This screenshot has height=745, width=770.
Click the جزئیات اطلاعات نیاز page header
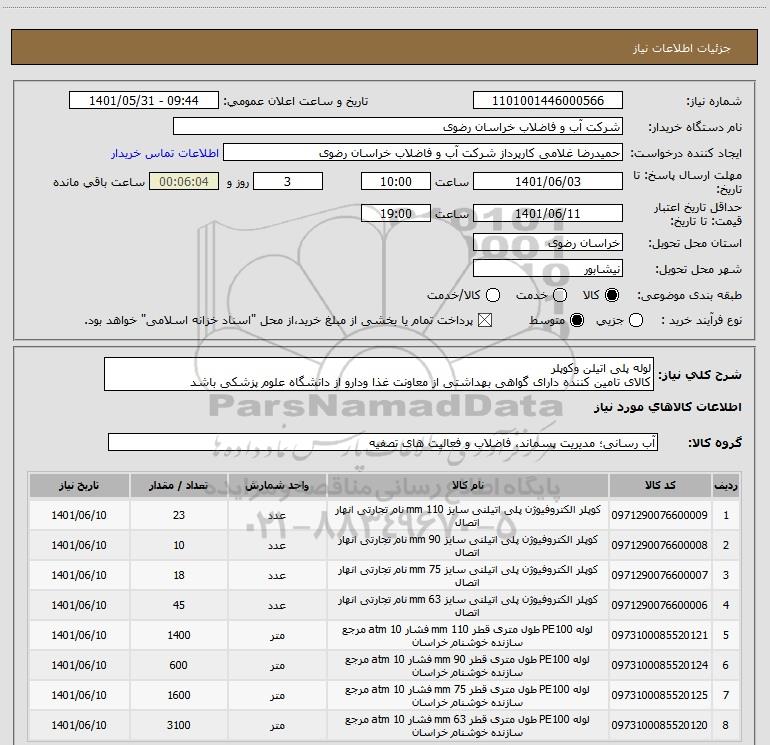click(x=681, y=48)
